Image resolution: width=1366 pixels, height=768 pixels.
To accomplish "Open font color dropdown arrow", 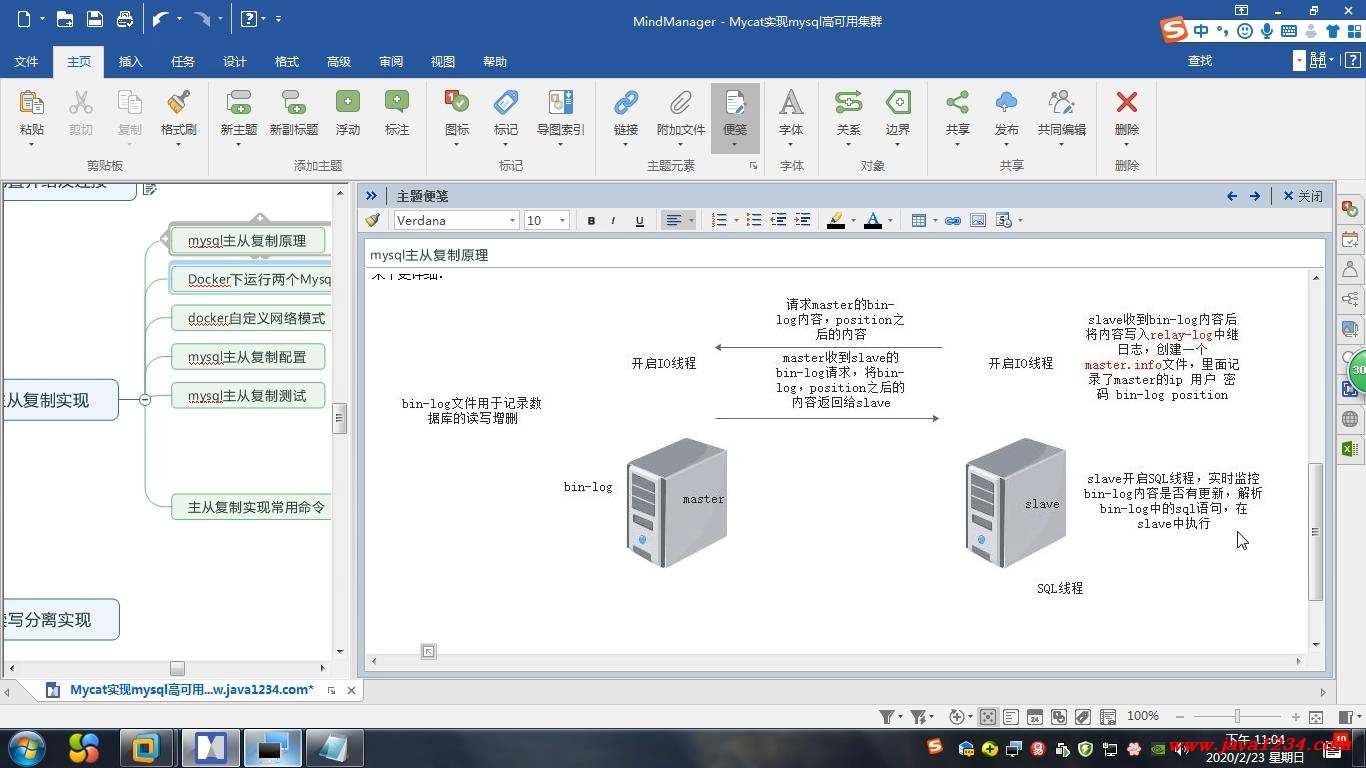I will (x=890, y=220).
